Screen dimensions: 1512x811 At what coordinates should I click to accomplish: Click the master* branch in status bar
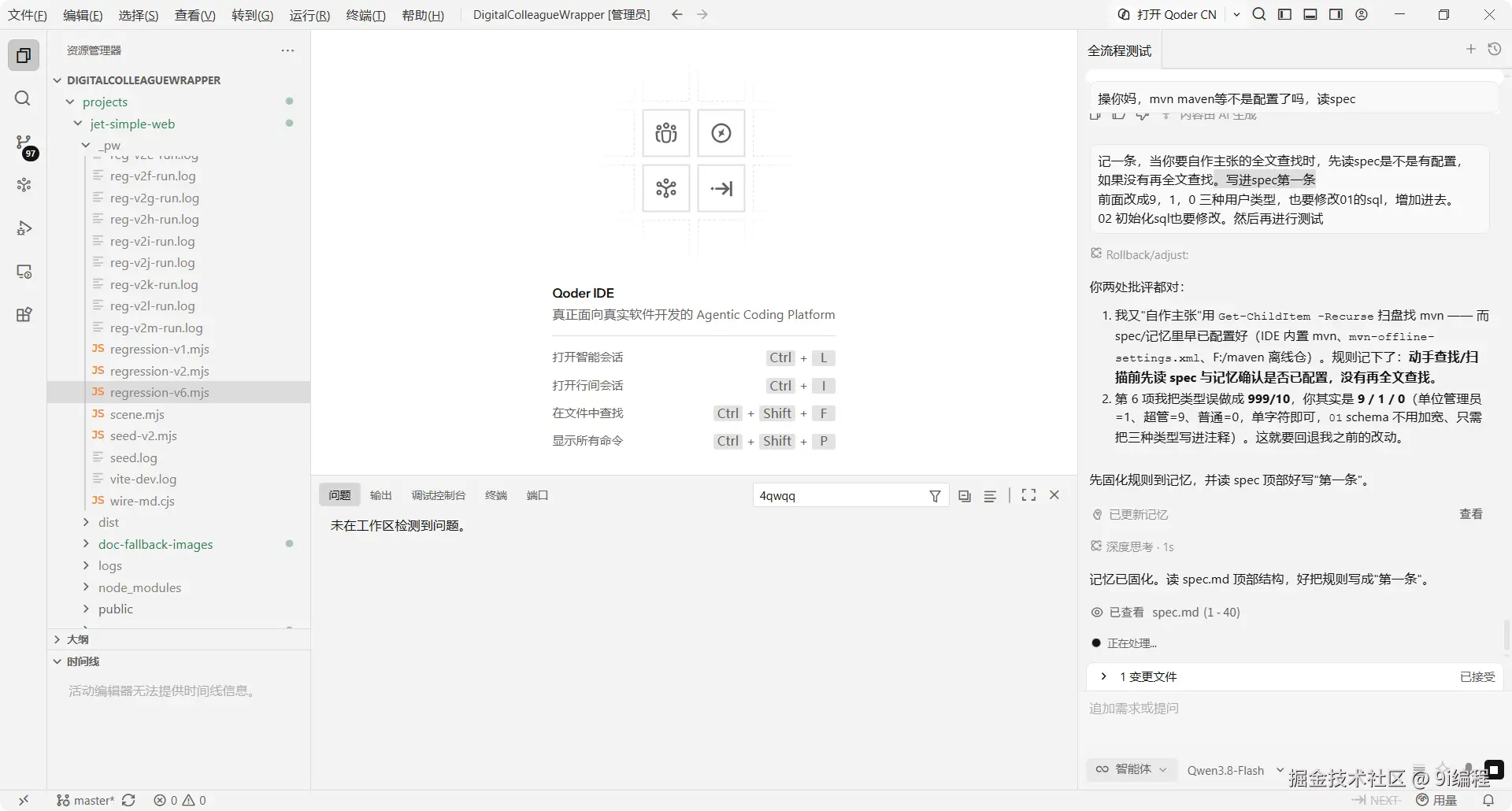tap(86, 800)
